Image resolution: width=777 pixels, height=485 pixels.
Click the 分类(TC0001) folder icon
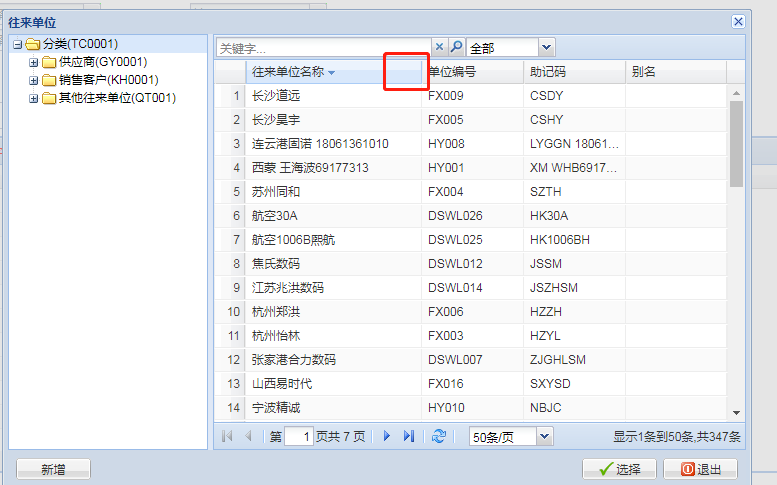[33, 45]
